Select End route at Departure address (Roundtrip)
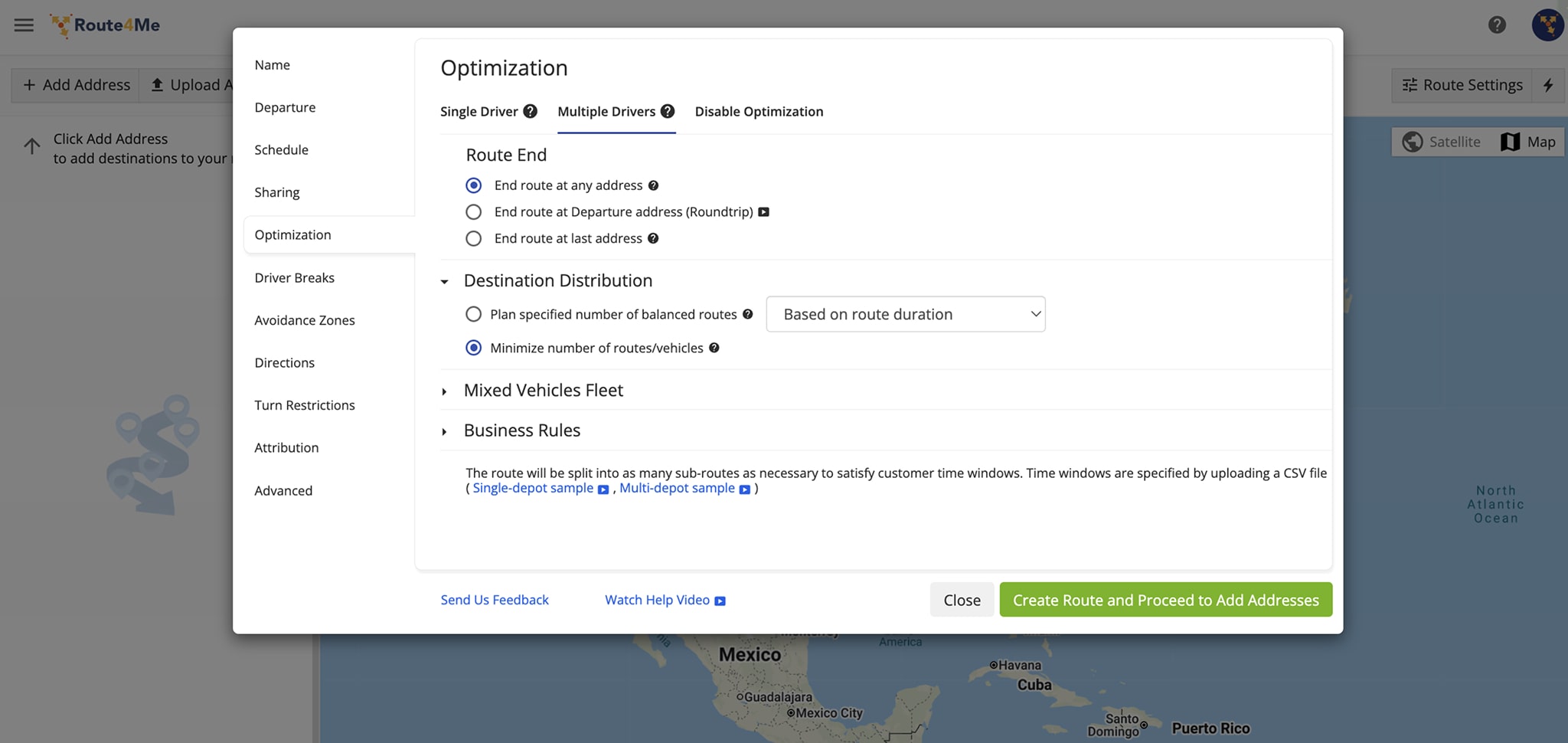1568x743 pixels. [x=474, y=211]
